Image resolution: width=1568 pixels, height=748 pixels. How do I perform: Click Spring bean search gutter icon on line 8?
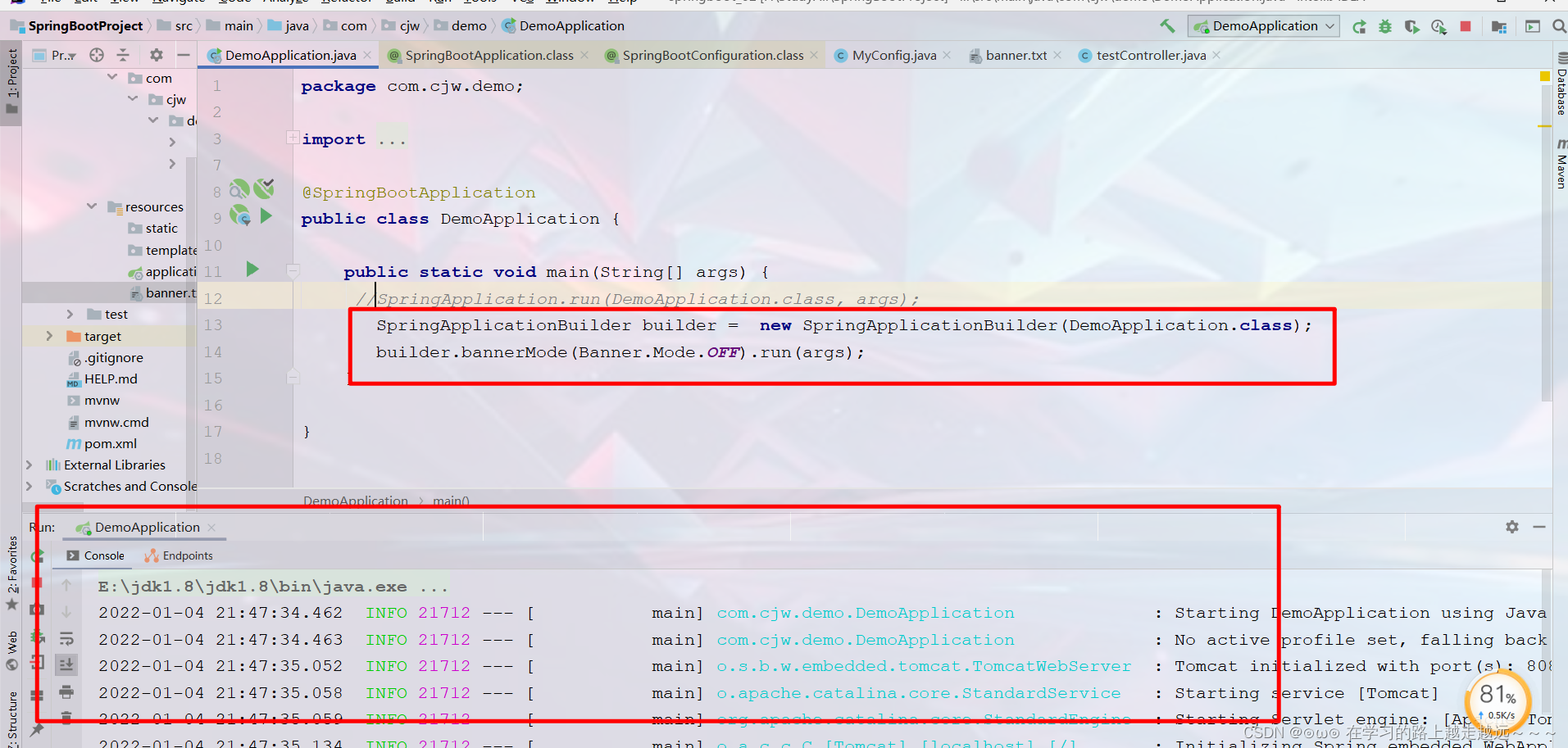coord(239,190)
